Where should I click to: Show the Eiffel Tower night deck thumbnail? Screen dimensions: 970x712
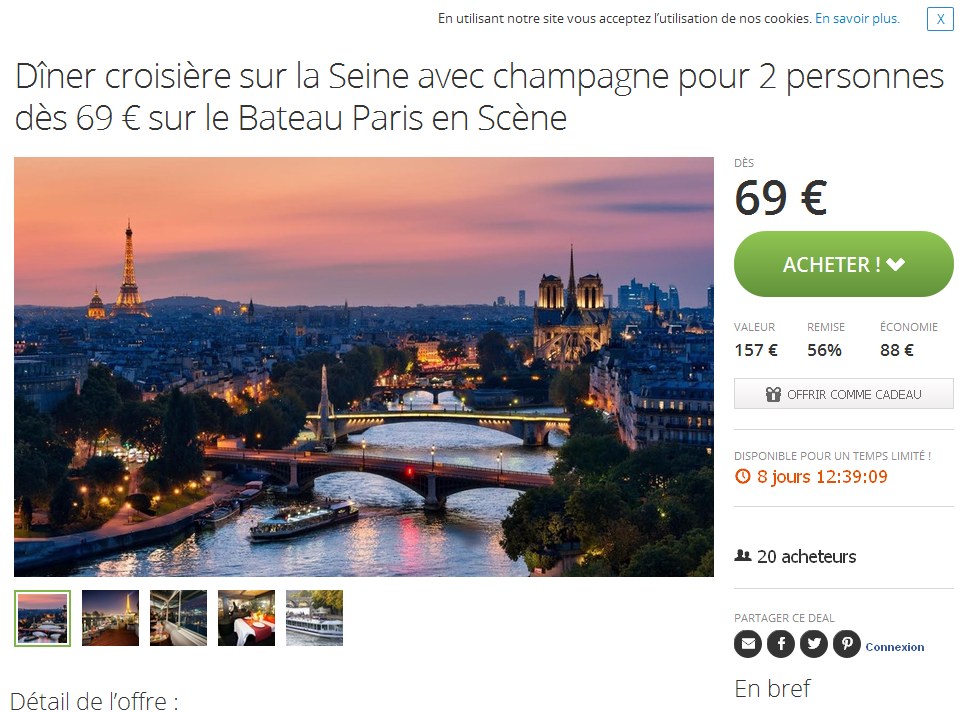[x=110, y=618]
